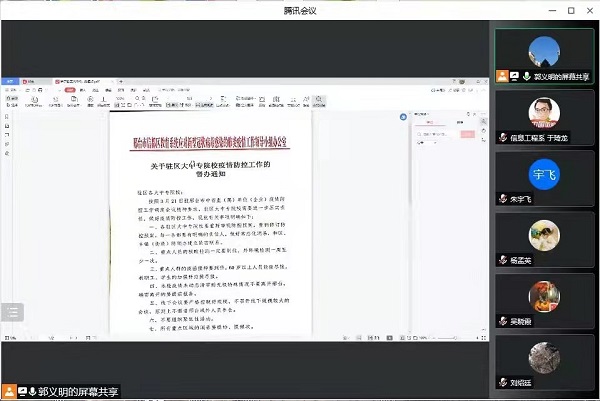
Task: Click the pink search button in side panel
Action: click(468, 134)
